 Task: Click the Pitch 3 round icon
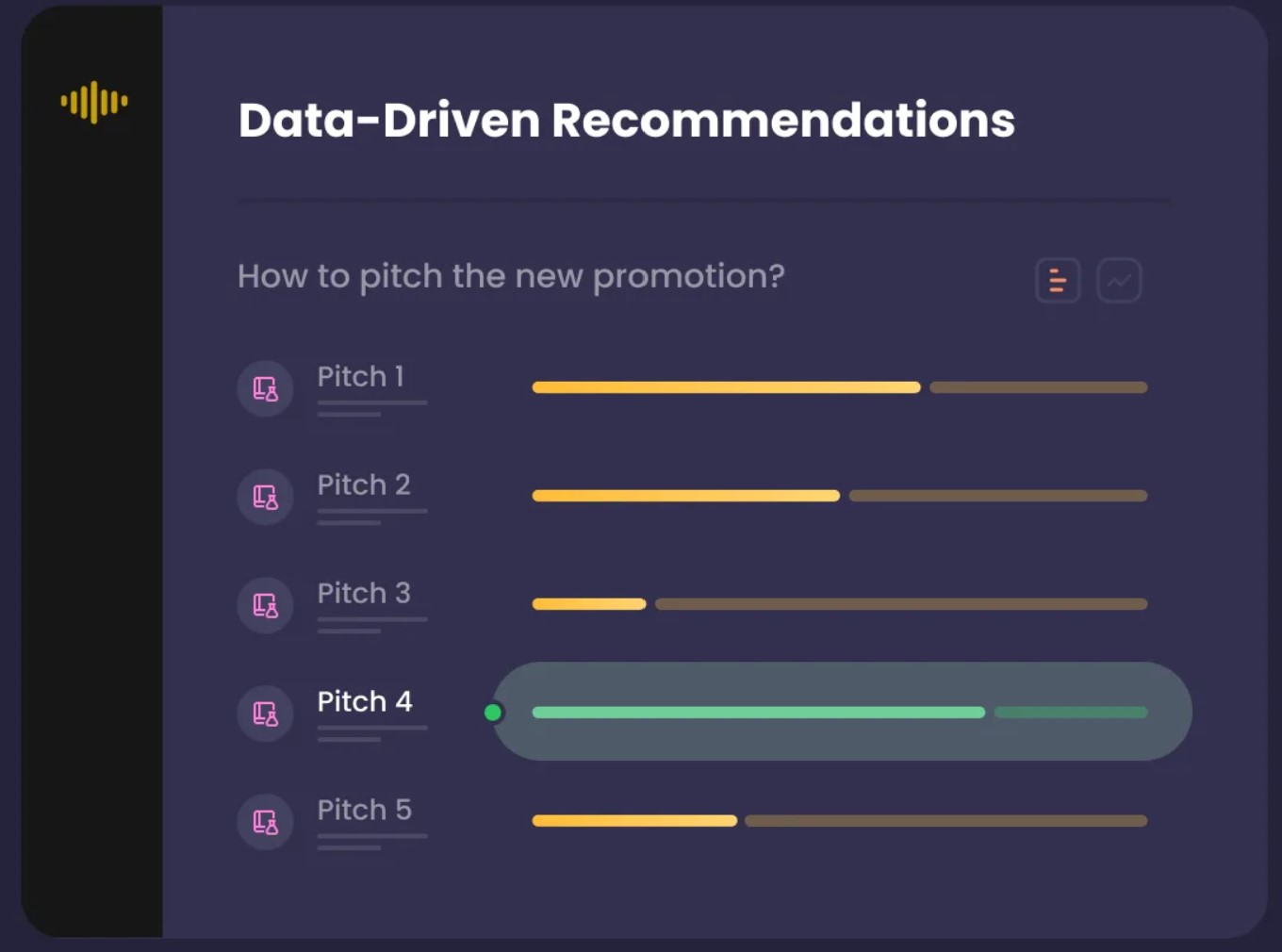click(265, 605)
